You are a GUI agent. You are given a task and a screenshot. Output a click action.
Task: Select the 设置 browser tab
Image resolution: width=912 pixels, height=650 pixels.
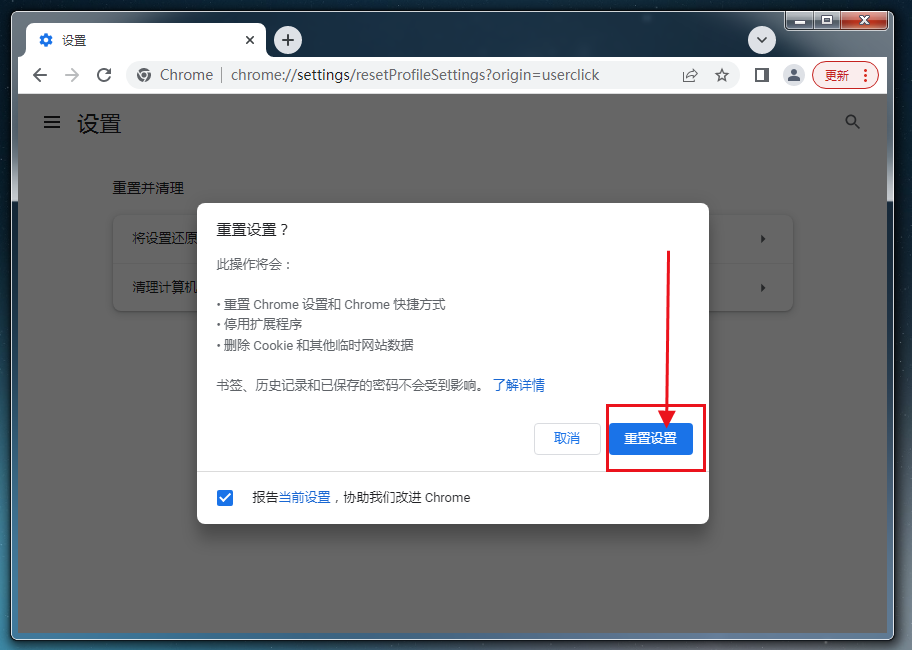[x=145, y=40]
